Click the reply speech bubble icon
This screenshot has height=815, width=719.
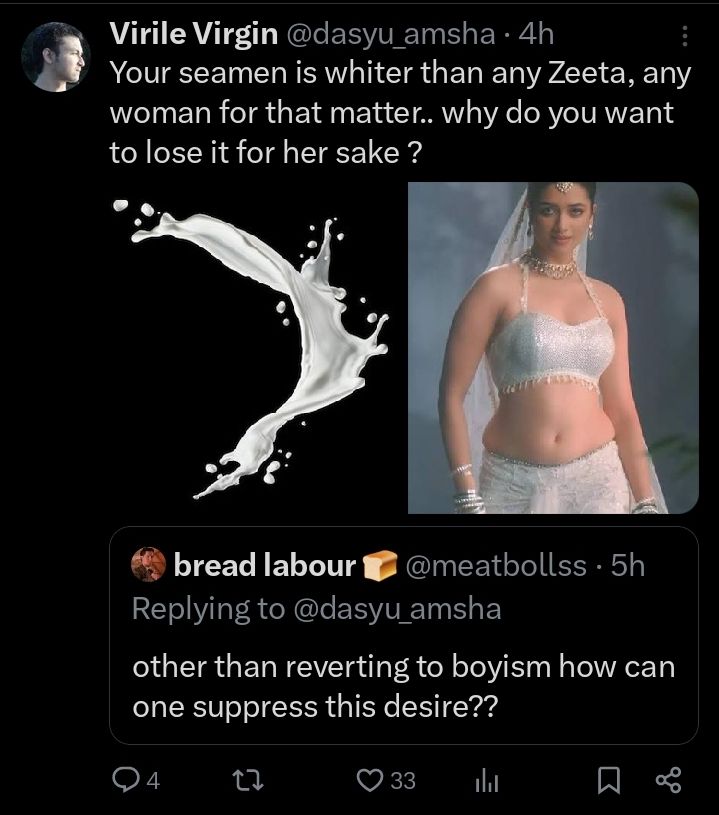pyautogui.click(x=128, y=780)
